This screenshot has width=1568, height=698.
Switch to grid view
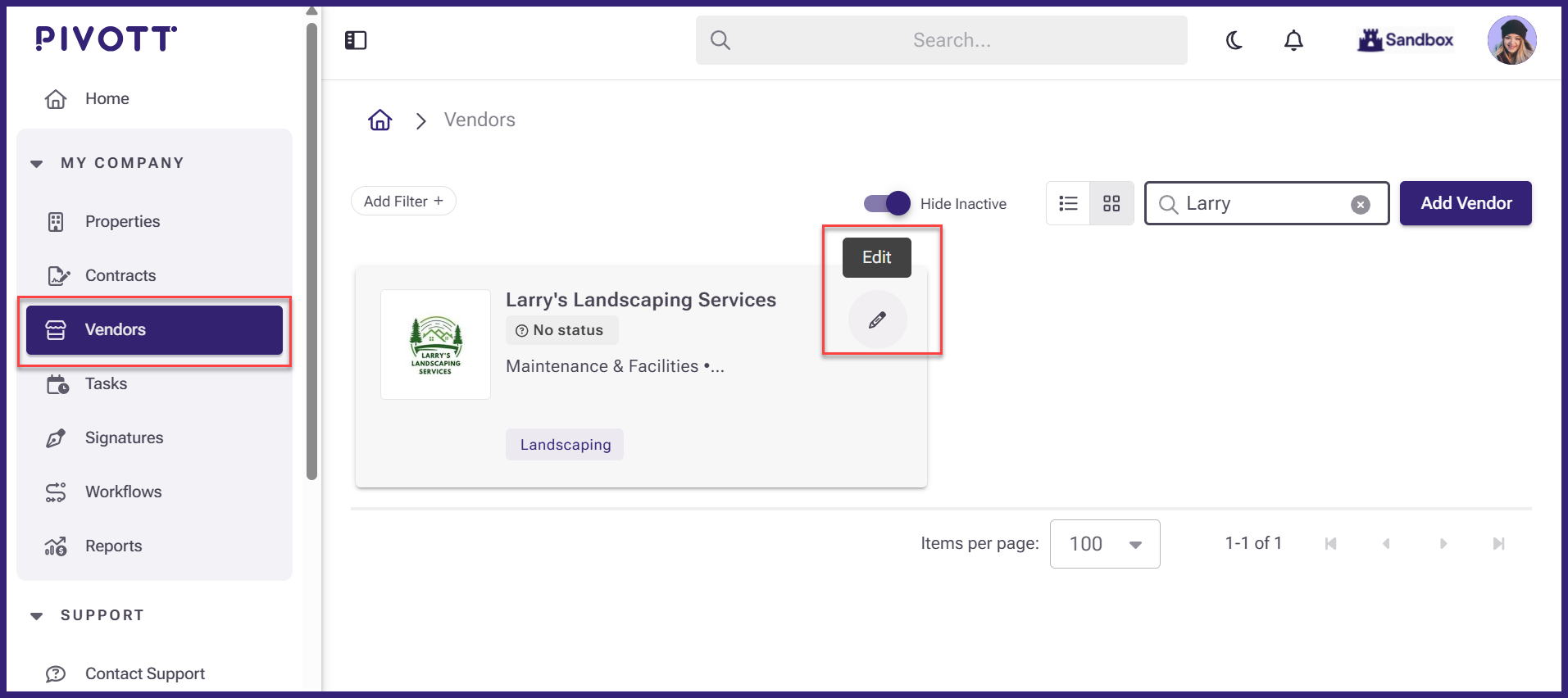pos(1111,203)
